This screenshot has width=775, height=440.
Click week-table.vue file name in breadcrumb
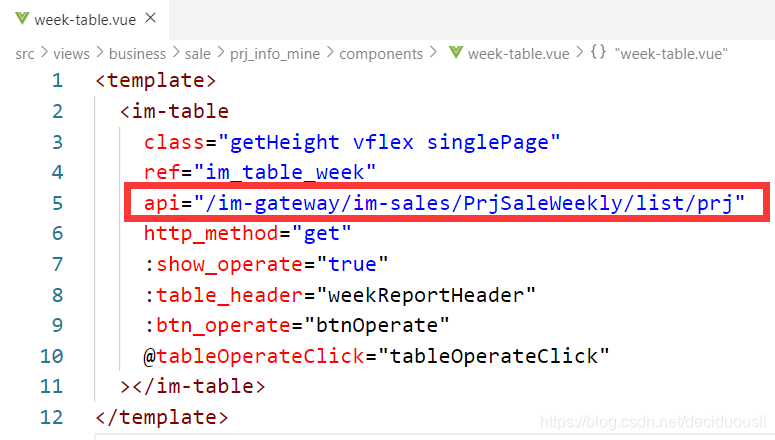[x=518, y=53]
